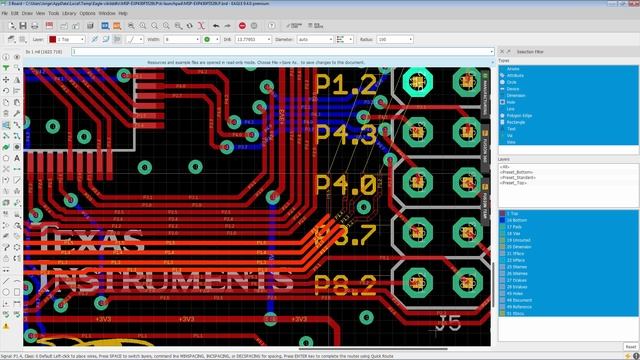Open the View menu

[40, 13]
